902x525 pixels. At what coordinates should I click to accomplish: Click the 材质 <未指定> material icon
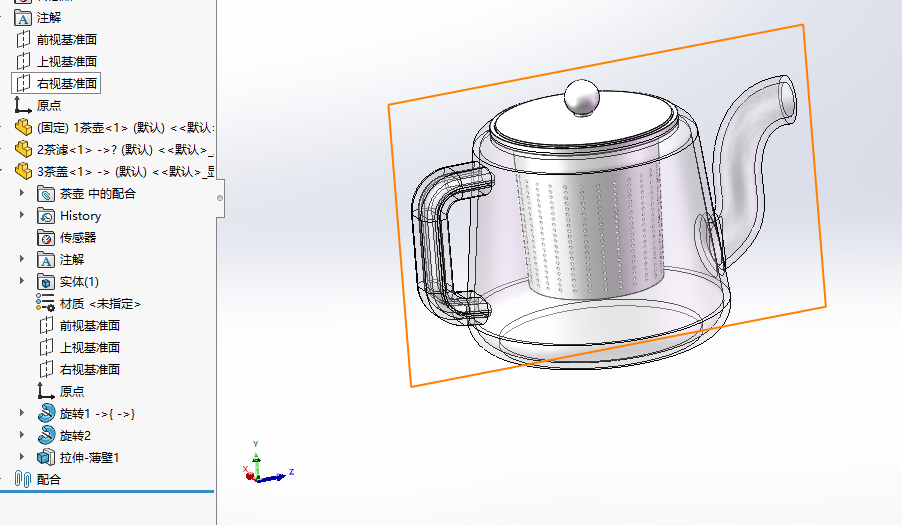pyautogui.click(x=45, y=303)
